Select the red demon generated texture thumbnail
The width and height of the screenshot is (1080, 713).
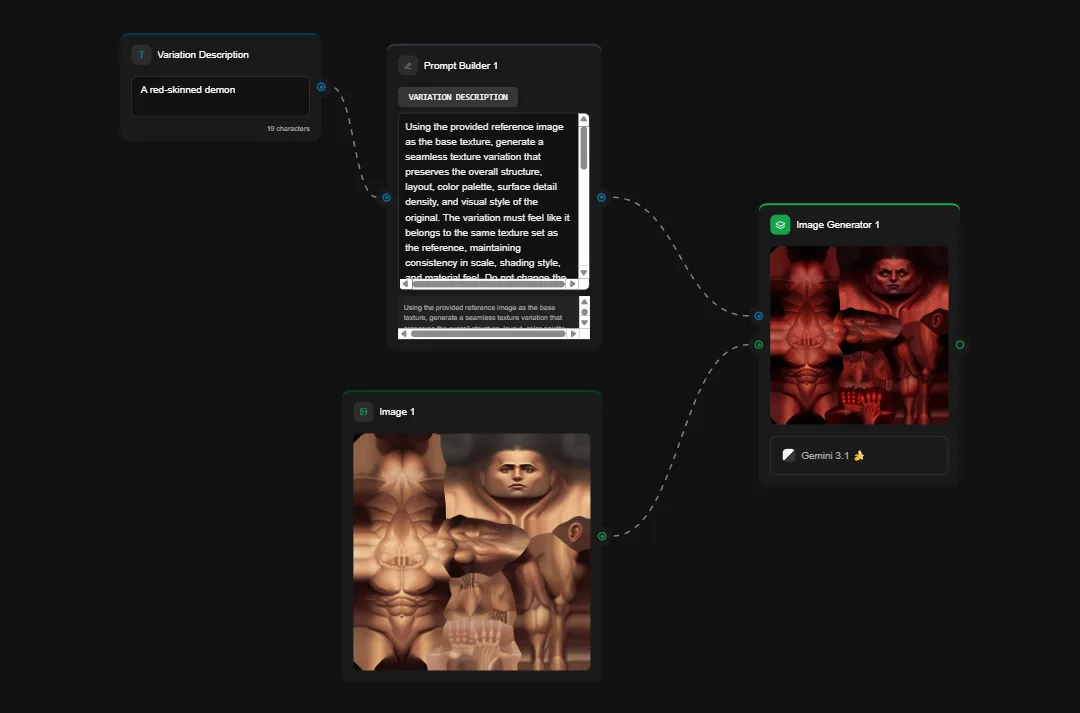tap(859, 335)
